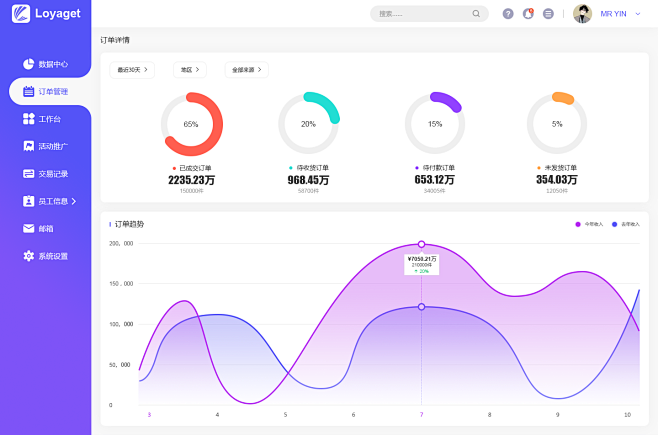Image resolution: width=658 pixels, height=435 pixels.
Task: Click the 354.03万 amount
Action: click(557, 180)
